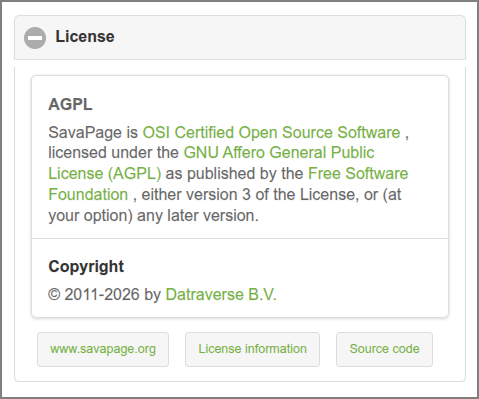The height and width of the screenshot is (399, 479).
Task: Click the Source code button
Action: (x=384, y=349)
